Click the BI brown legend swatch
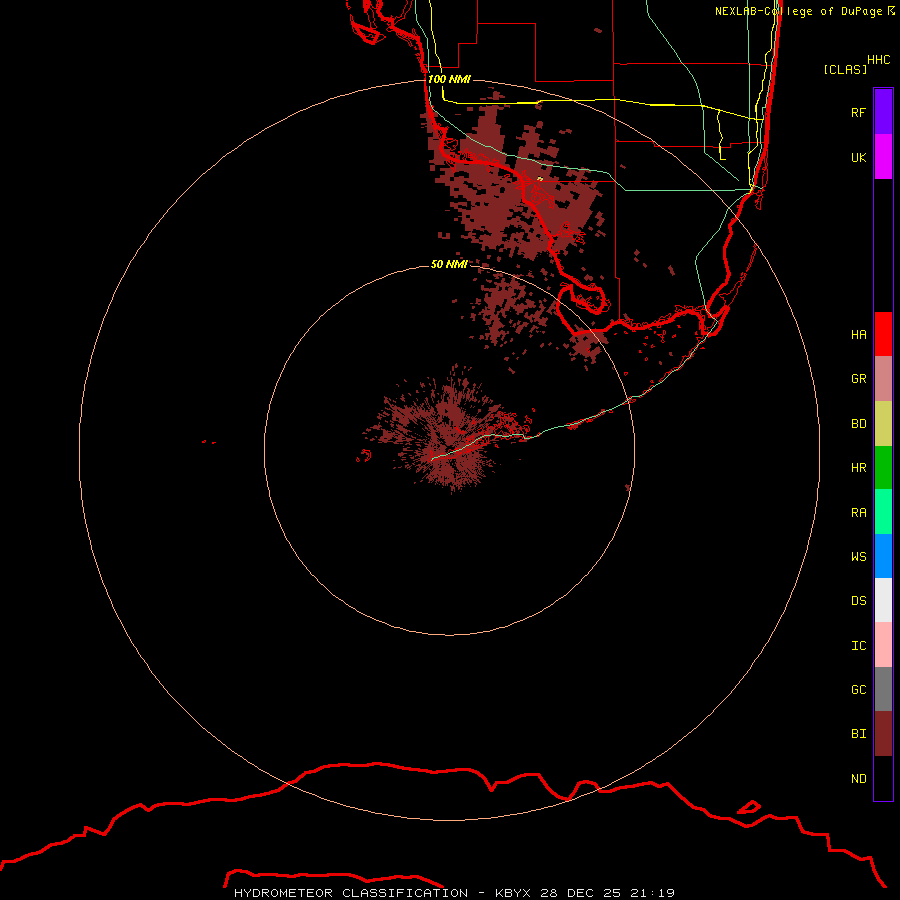The image size is (900, 900). click(x=883, y=734)
